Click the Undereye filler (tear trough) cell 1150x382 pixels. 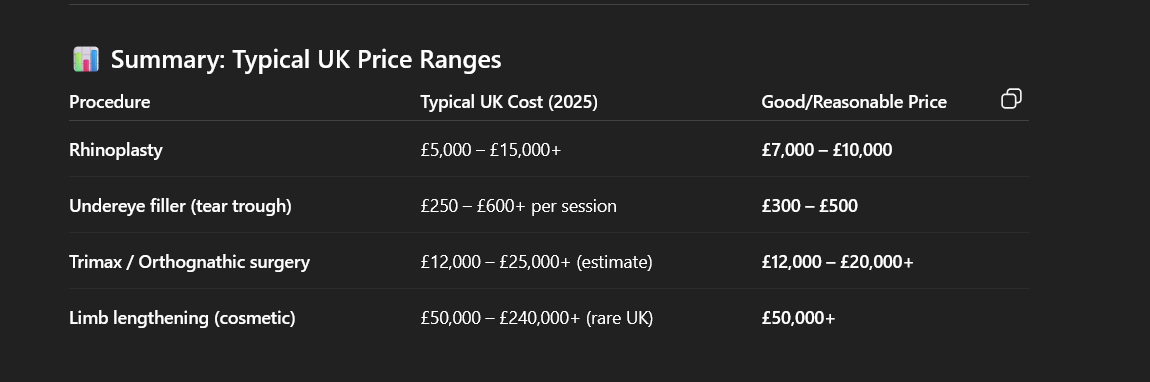point(180,206)
